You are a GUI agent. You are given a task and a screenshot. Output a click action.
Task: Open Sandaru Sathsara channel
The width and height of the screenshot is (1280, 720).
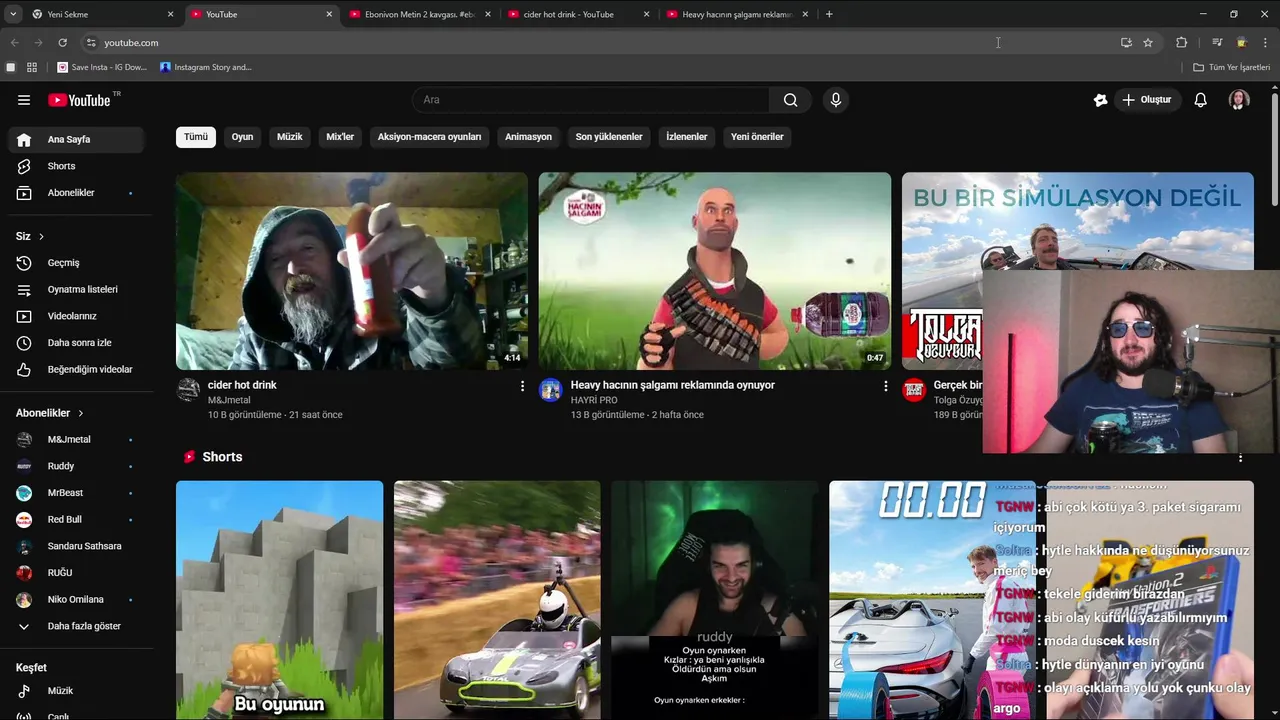tap(76, 546)
